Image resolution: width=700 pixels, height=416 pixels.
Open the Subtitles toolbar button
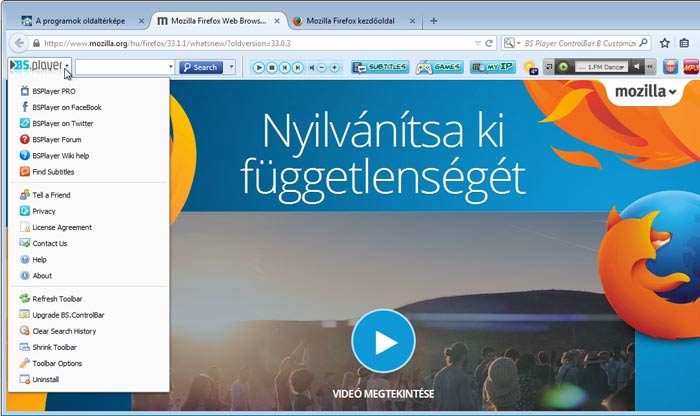[x=380, y=67]
